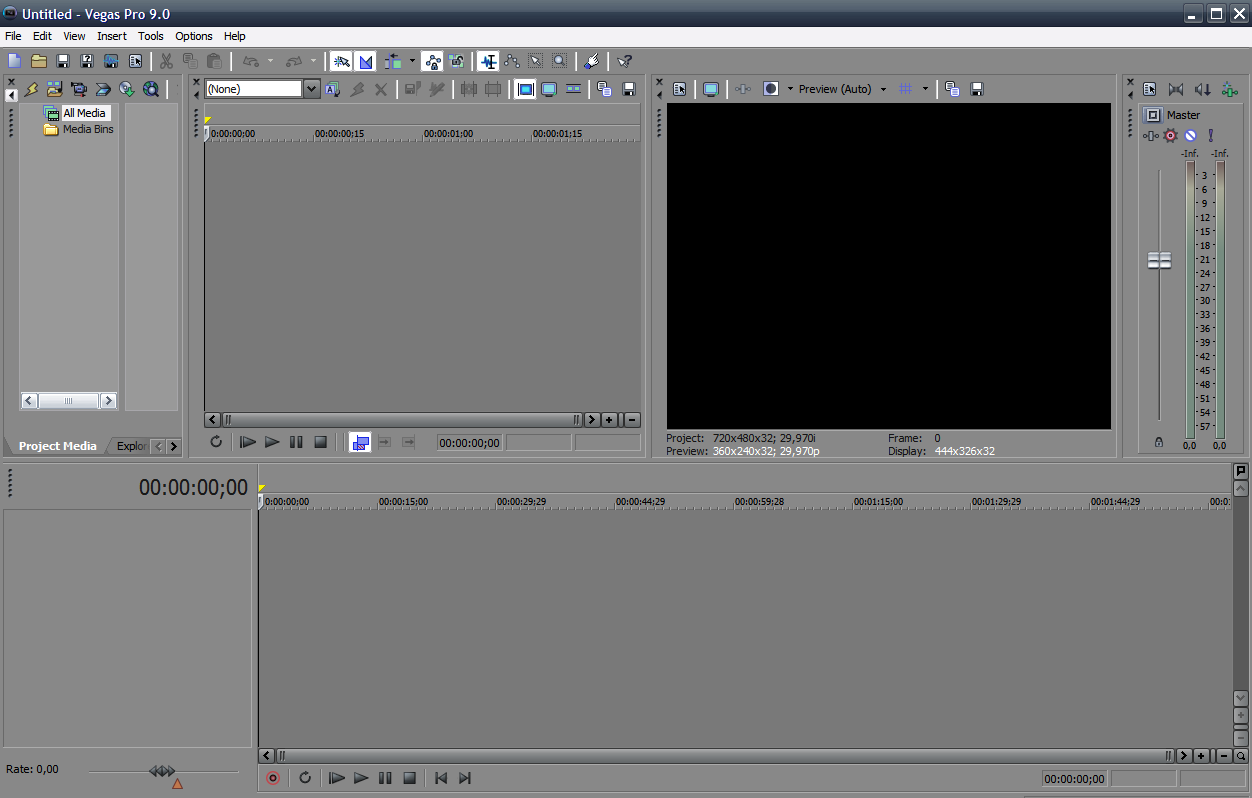Toggle Automatic Crossfades button
Image resolution: width=1252 pixels, height=798 pixels.
click(366, 61)
